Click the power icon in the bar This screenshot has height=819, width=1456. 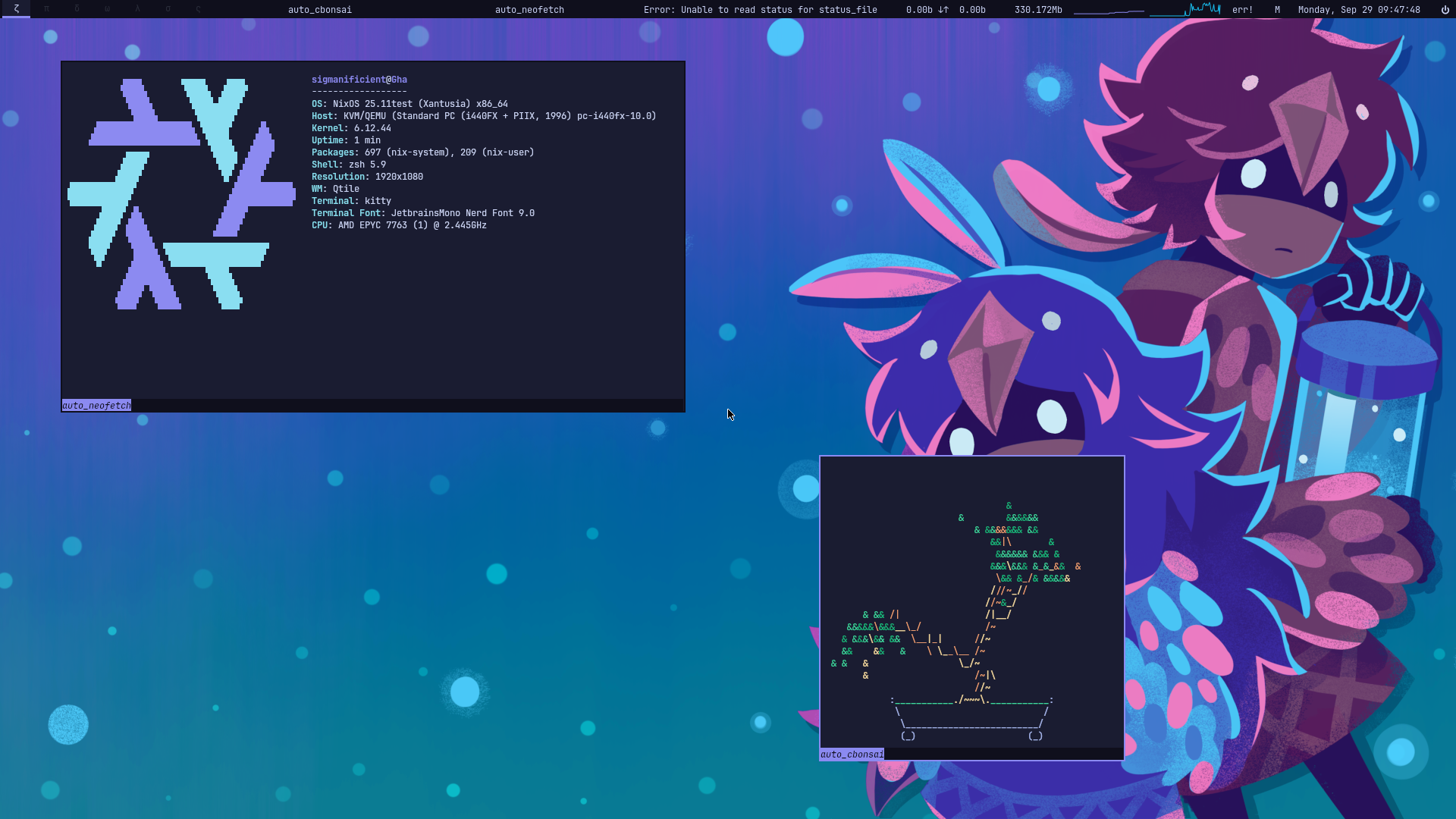1445,10
